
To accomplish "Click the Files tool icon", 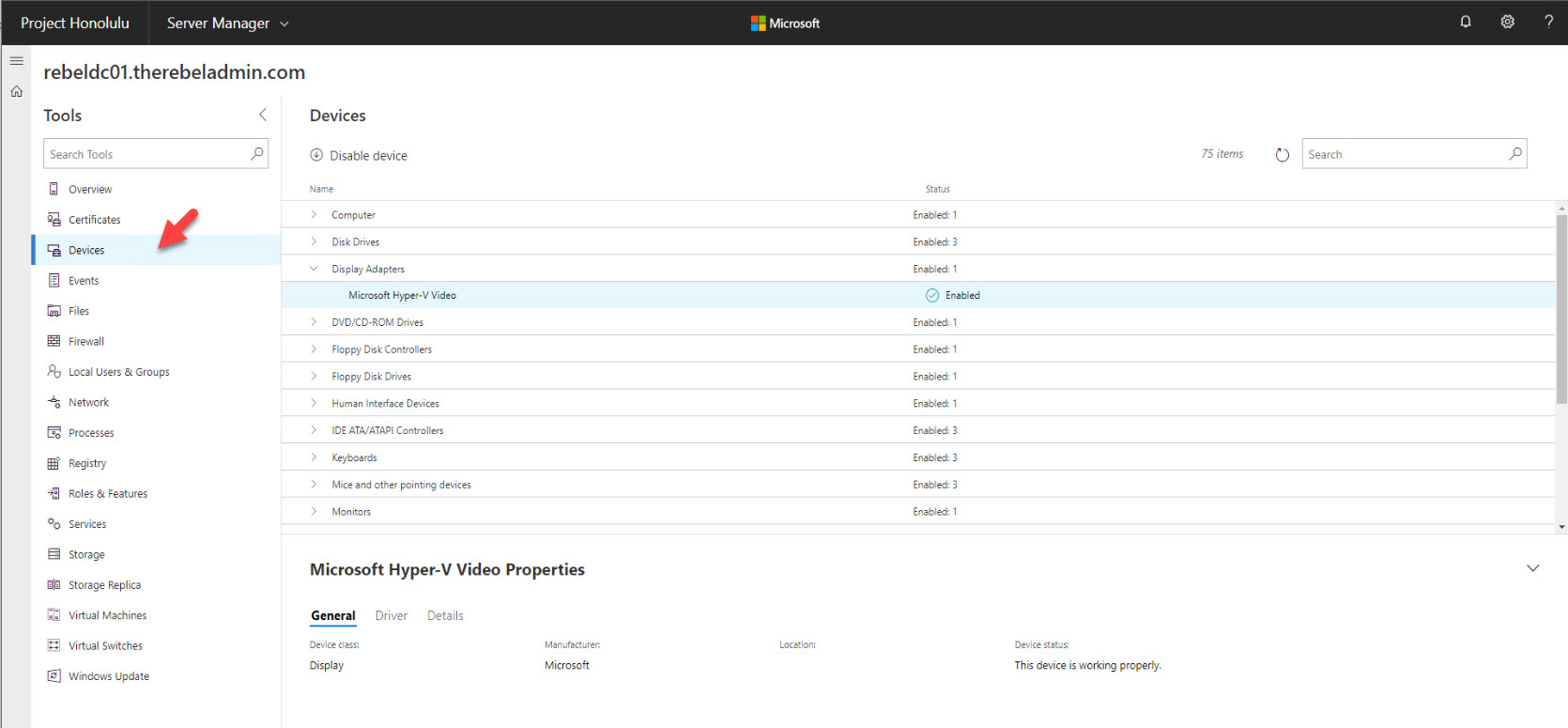I will click(x=54, y=311).
